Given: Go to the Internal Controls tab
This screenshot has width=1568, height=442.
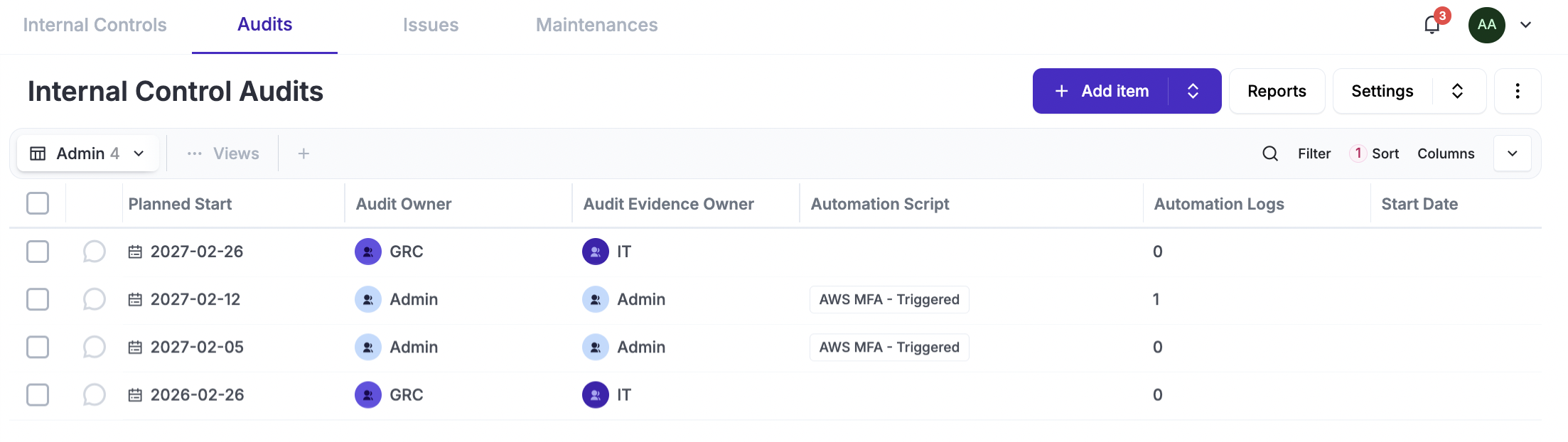Looking at the screenshot, I should (95, 25).
